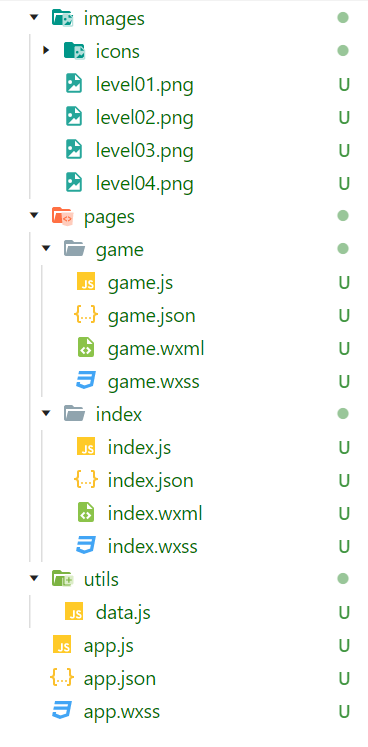Viewport: 368px width, 747px height.
Task: Click the JS icon of data.js
Action: (74, 612)
